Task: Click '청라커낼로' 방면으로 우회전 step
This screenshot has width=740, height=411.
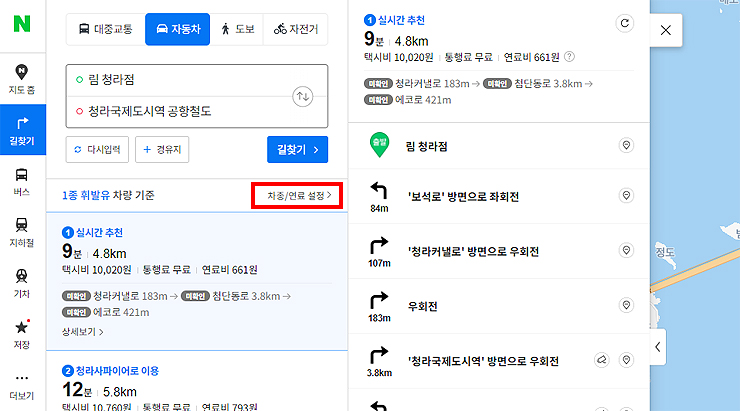Action: point(473,252)
